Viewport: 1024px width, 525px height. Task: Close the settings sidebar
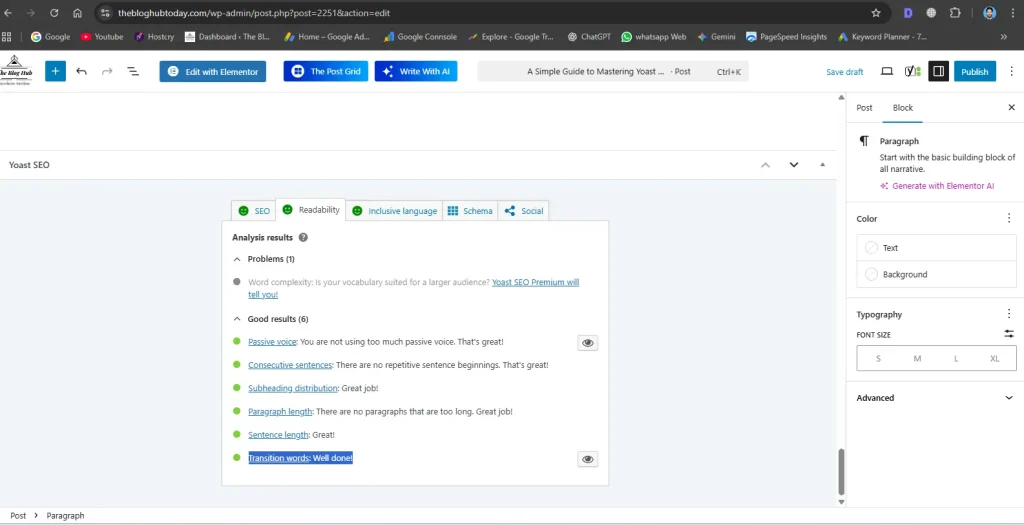coord(1012,108)
